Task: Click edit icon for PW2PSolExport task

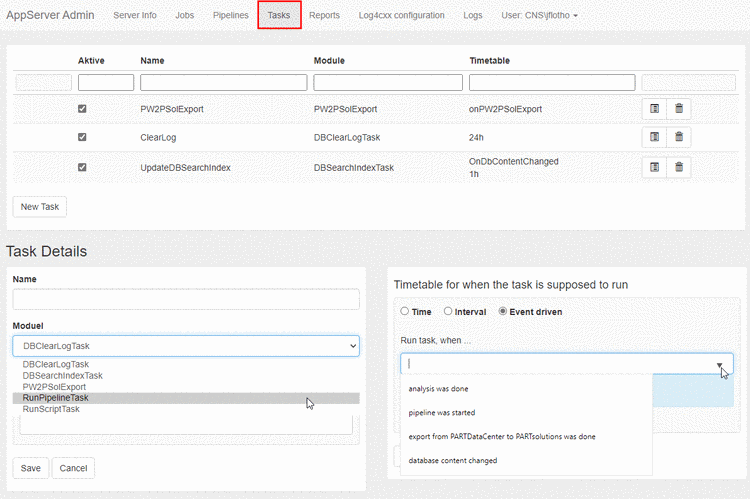Action: click(654, 109)
